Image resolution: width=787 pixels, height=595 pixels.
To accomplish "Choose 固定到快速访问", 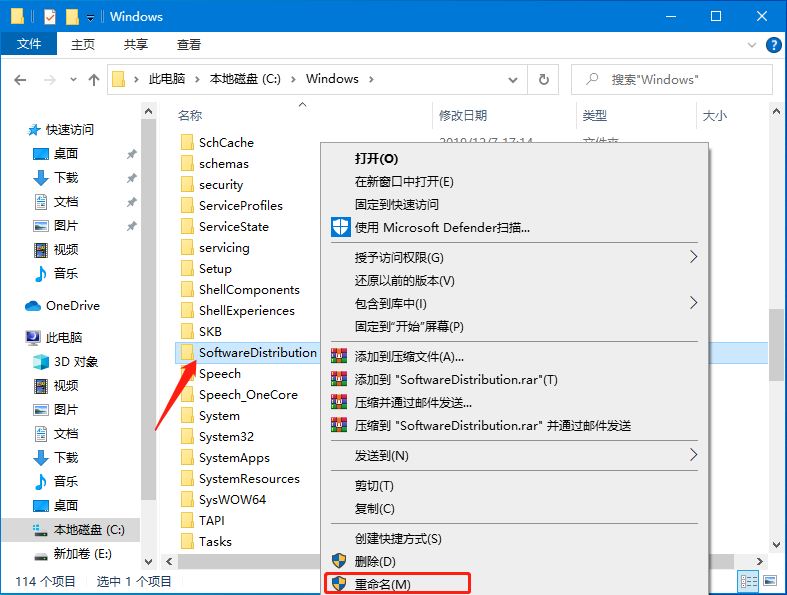I will pos(397,205).
